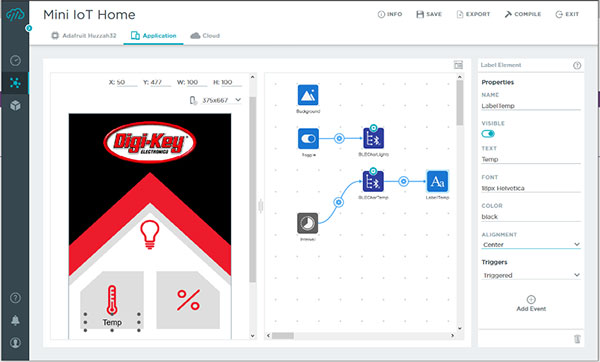Click the Add Event plus button
The width and height of the screenshot is (600, 362).
click(x=531, y=299)
